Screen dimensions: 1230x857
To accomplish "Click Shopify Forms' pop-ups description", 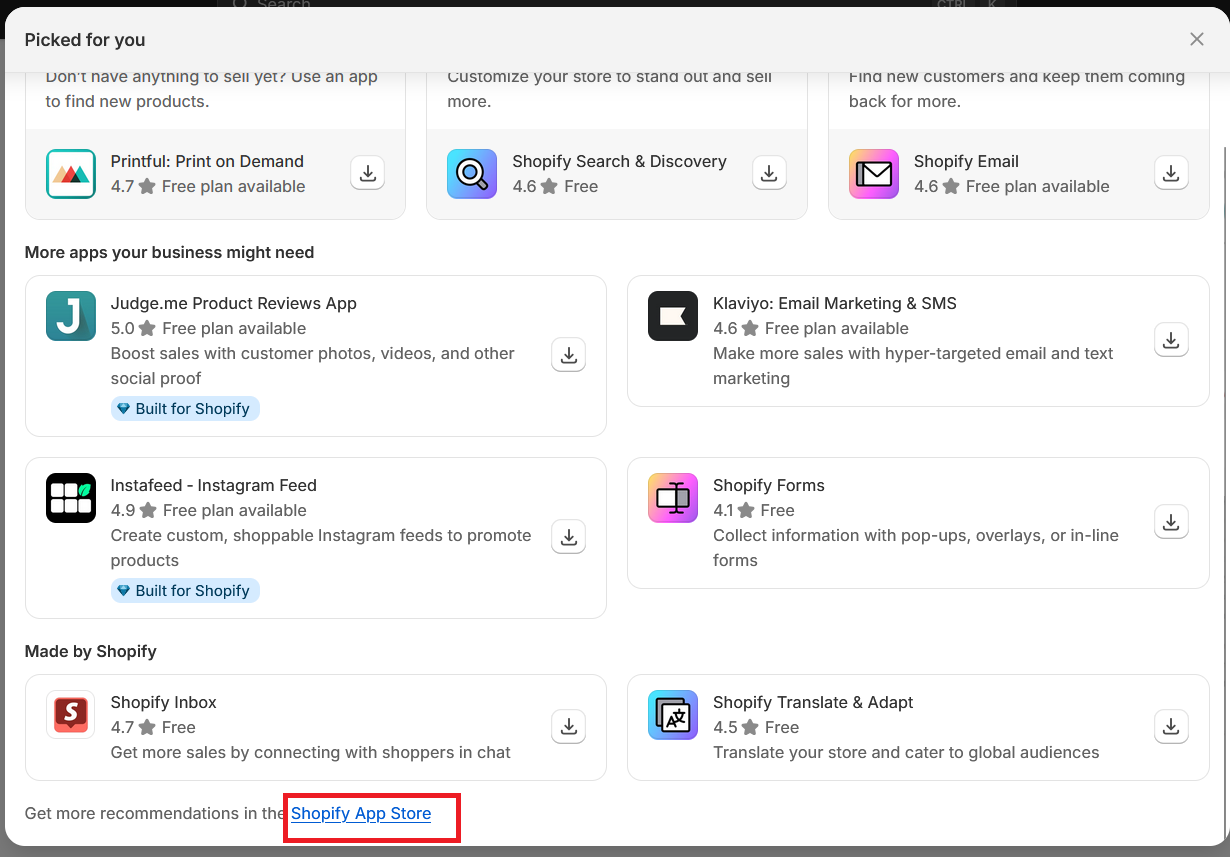I will point(916,548).
